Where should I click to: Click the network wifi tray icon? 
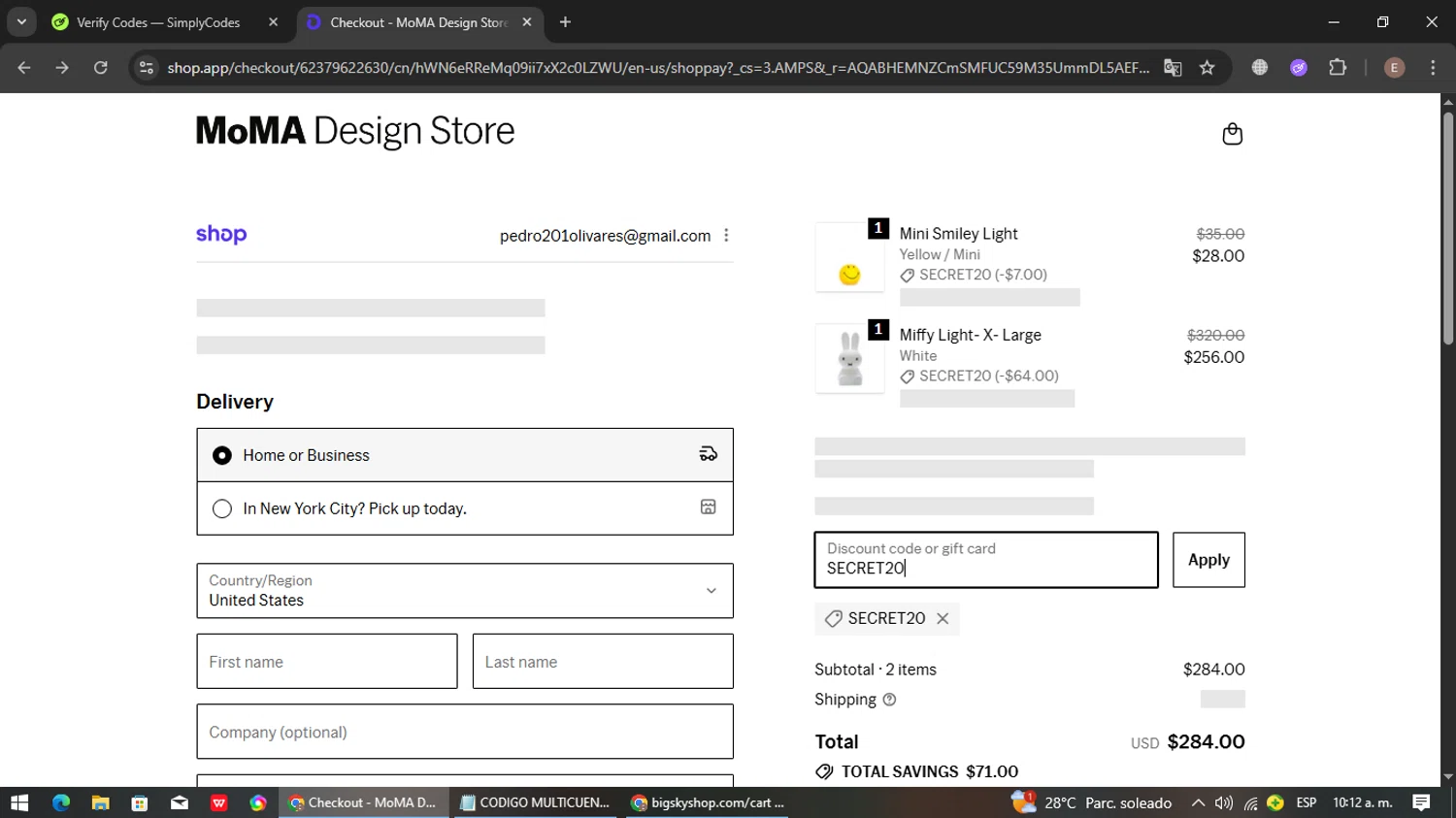1250,802
